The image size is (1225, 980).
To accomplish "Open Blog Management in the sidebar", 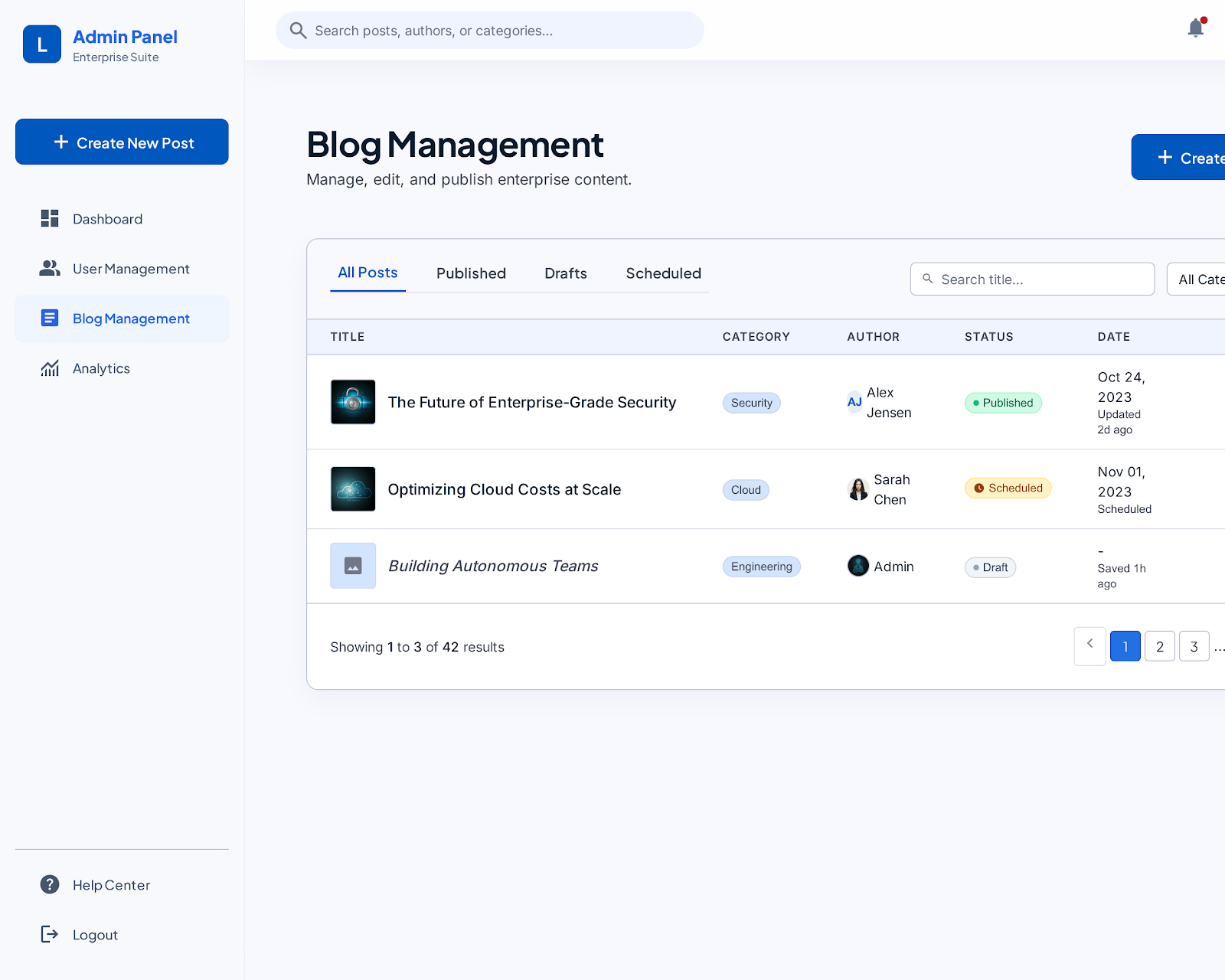I will coord(122,318).
